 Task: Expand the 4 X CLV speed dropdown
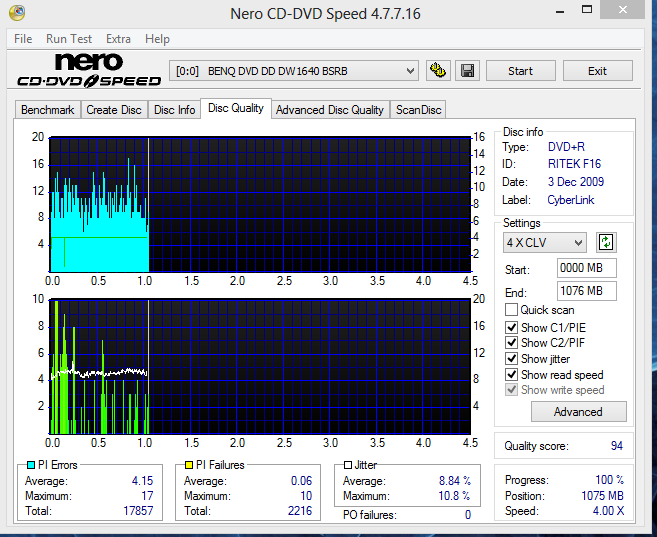544,243
